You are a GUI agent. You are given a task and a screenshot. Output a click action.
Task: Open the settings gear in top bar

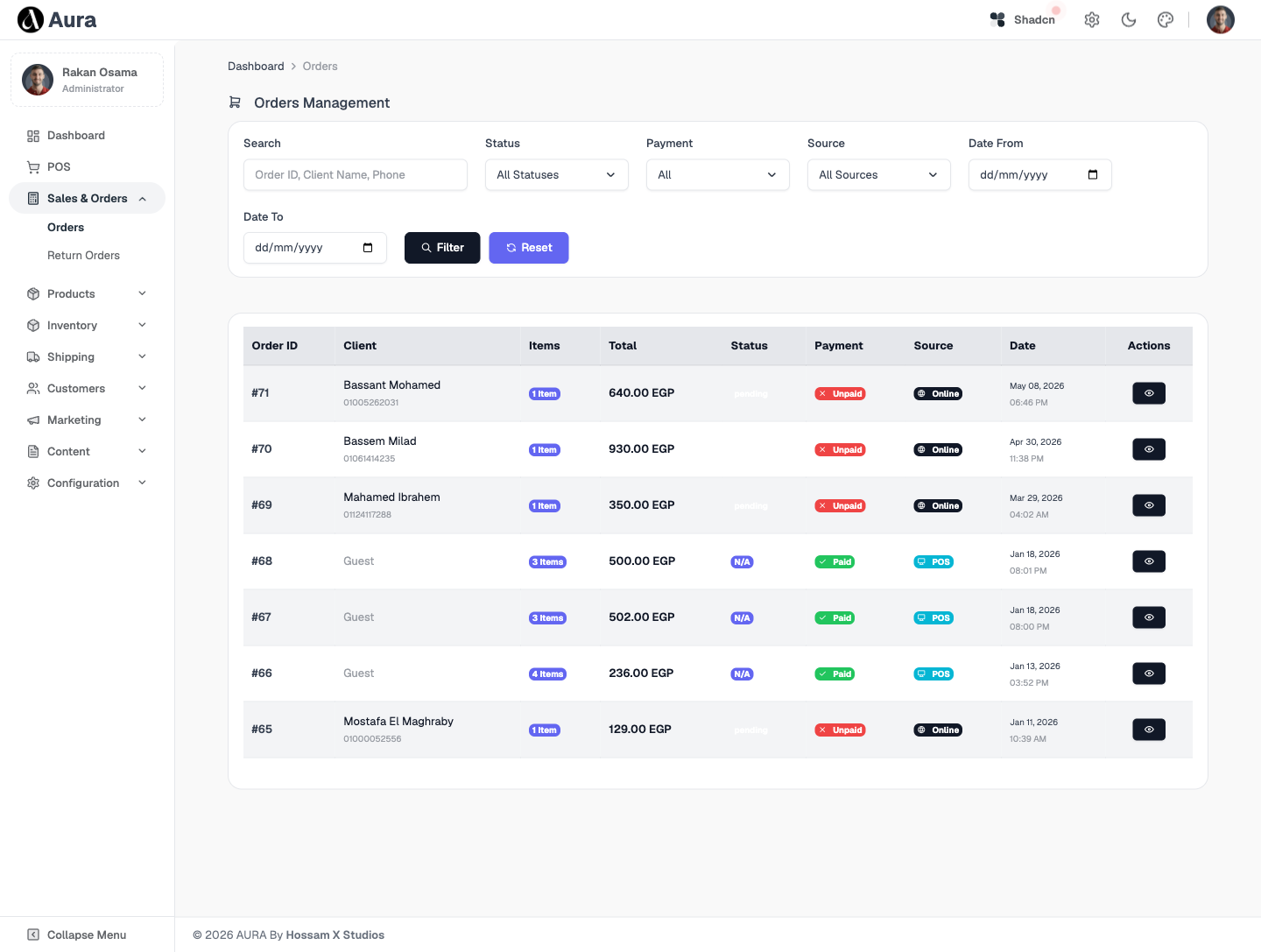[1092, 19]
